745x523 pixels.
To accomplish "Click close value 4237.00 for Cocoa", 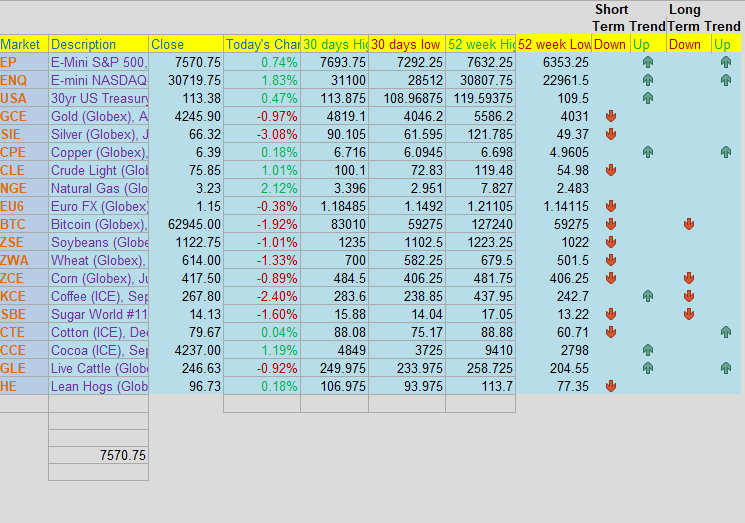I will pyautogui.click(x=186, y=350).
